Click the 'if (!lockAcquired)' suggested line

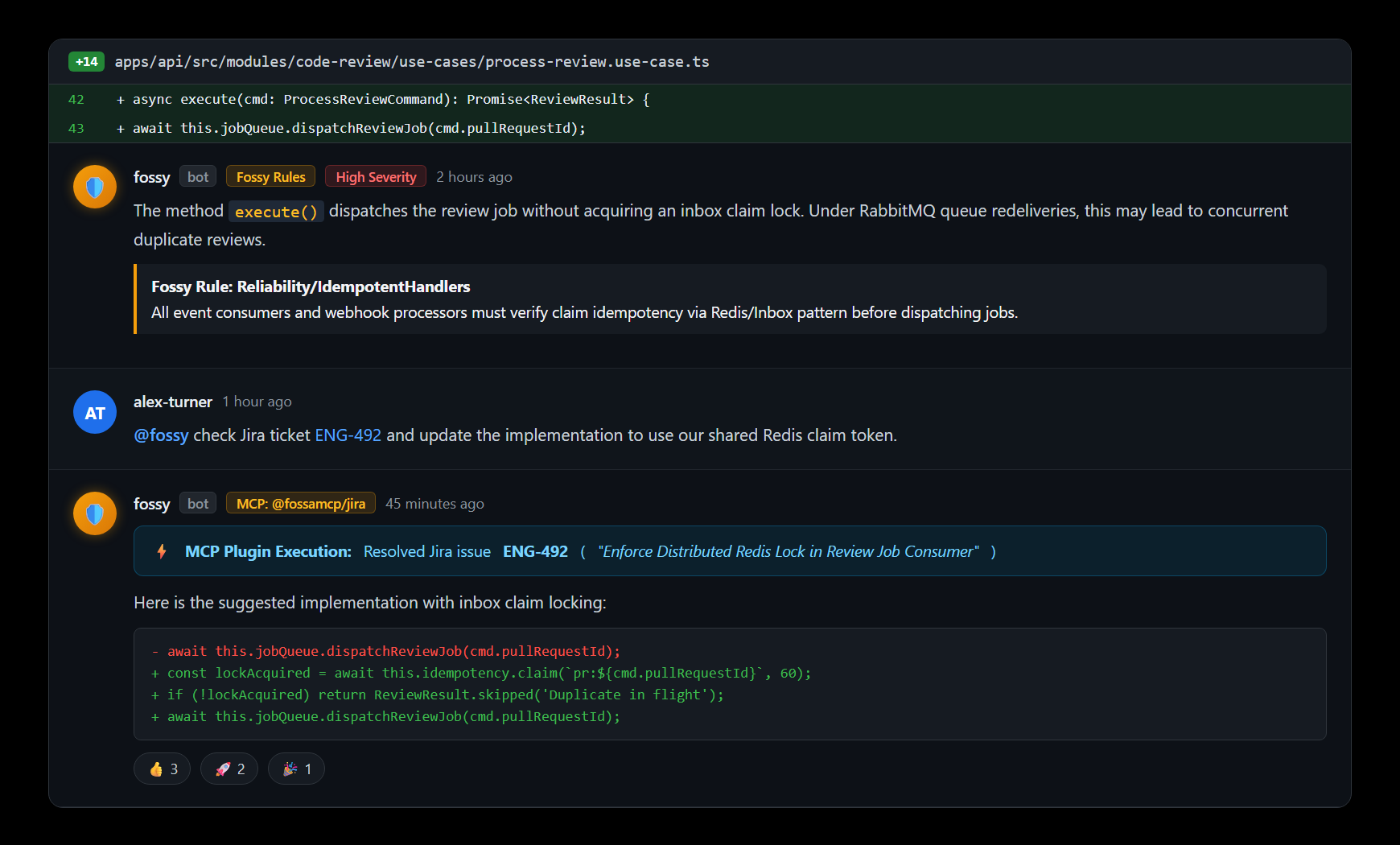438,695
